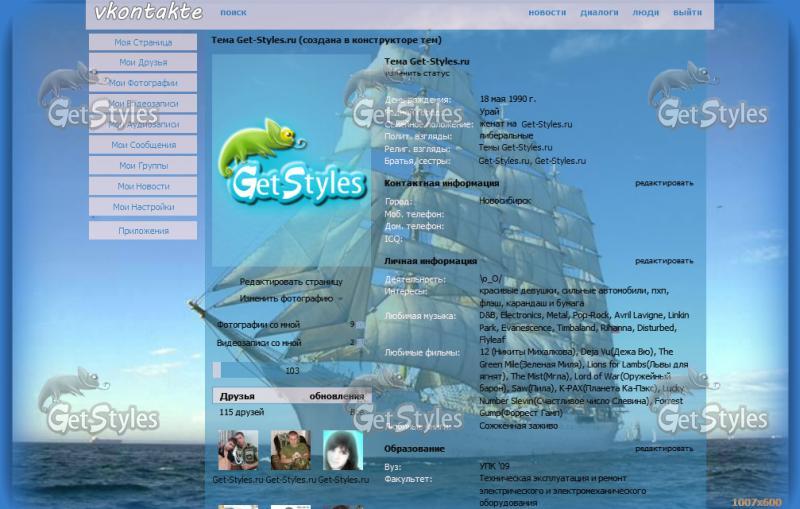This screenshot has height=509, width=800.
Task: Go to Мои Друзья in the sidebar
Action: pyautogui.click(x=143, y=63)
